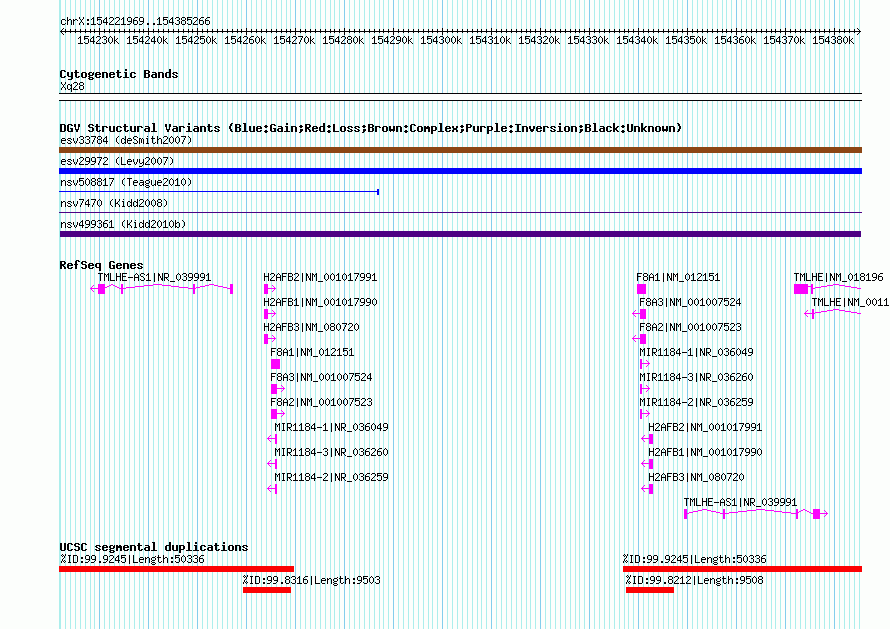Click the pink box glyph under left-cluster F8A1|NM_012151
This screenshot has width=890, height=629.
pos(275,364)
